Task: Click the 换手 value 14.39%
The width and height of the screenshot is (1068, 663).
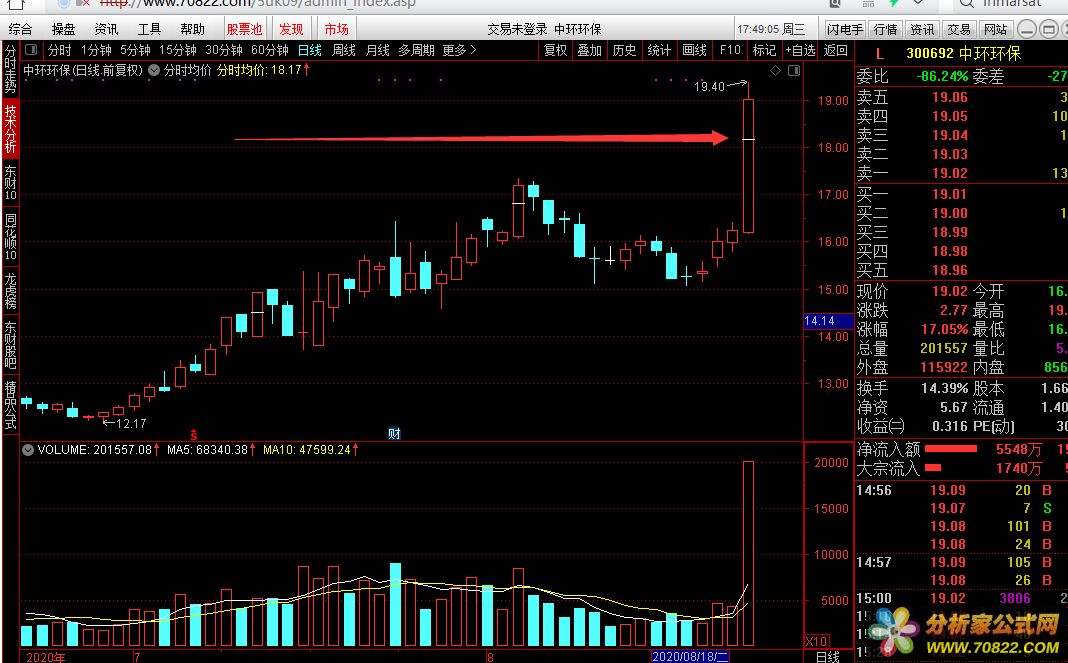Action: (x=945, y=388)
